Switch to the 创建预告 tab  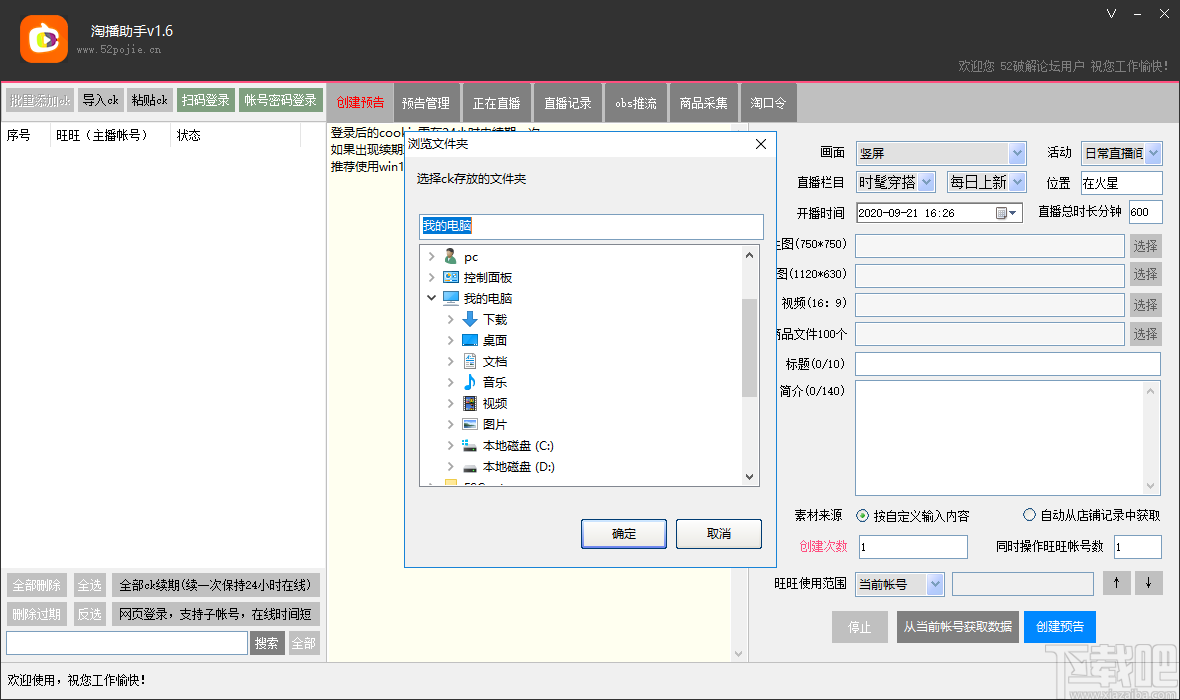360,102
